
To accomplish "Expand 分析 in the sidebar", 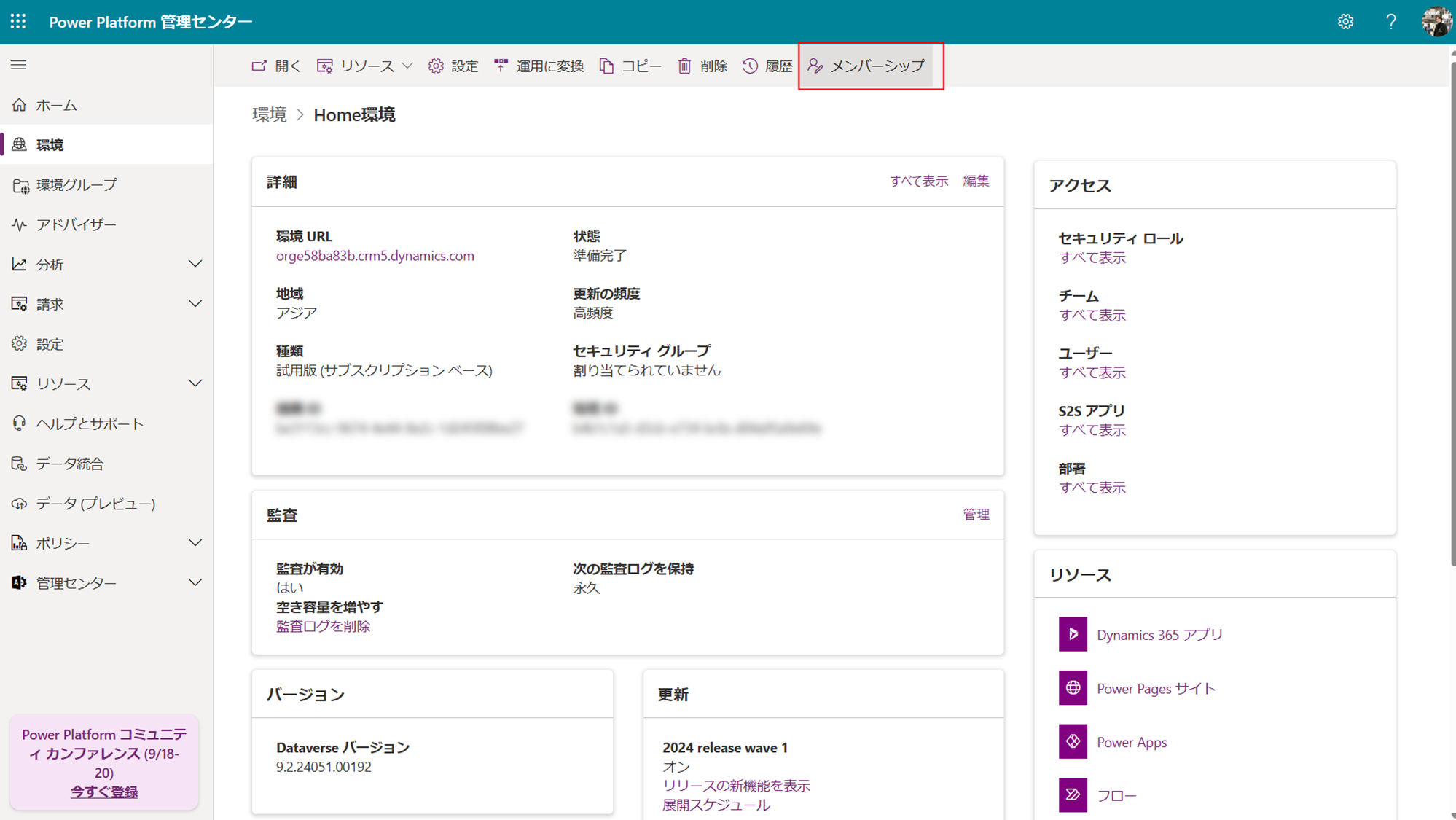I will coord(195,264).
